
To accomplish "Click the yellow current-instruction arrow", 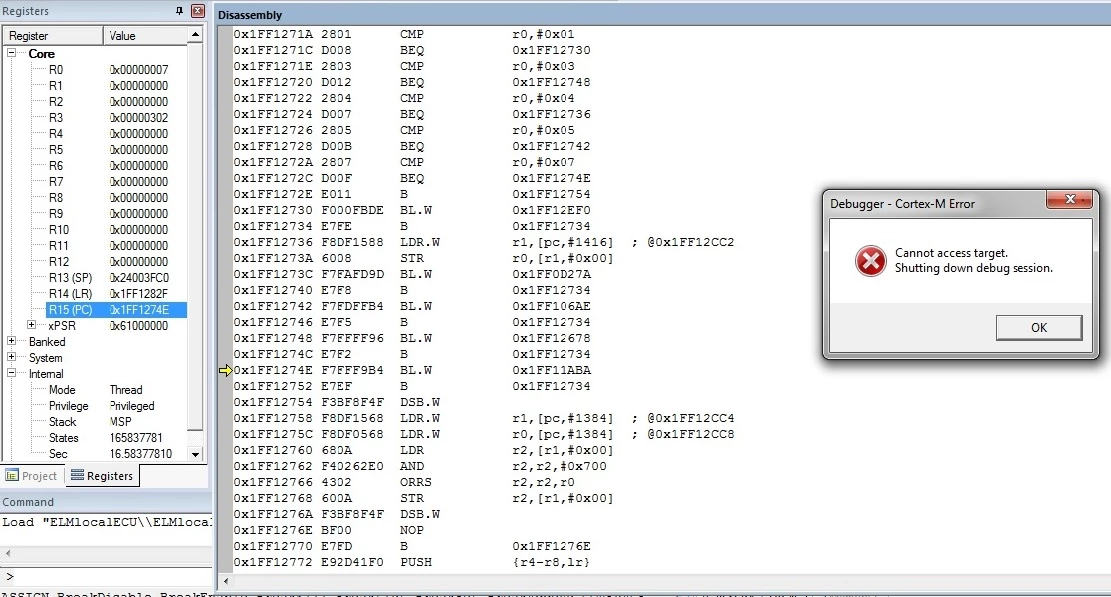I will pyautogui.click(x=225, y=370).
